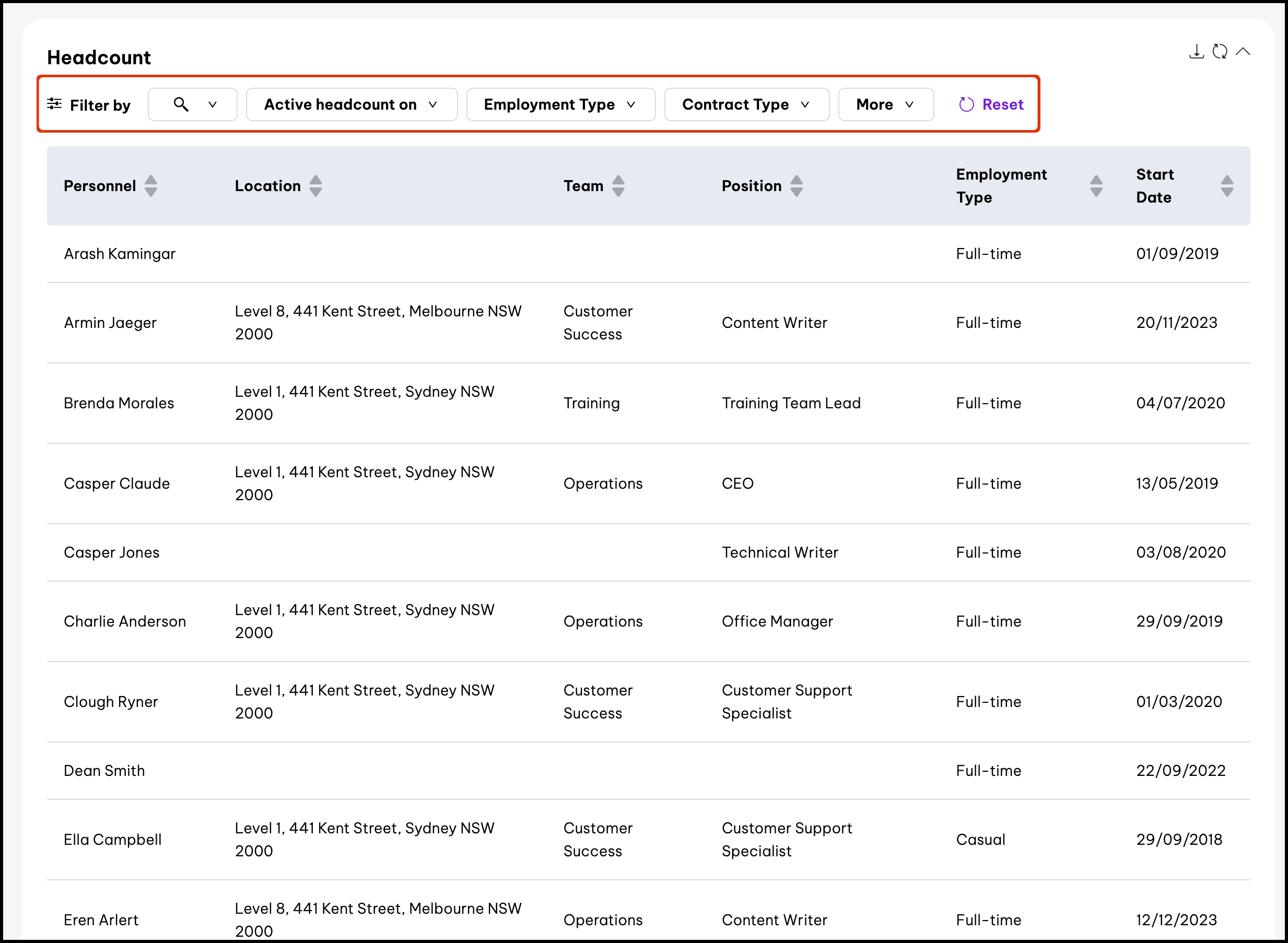Sort by Employment Type column

point(1096,186)
